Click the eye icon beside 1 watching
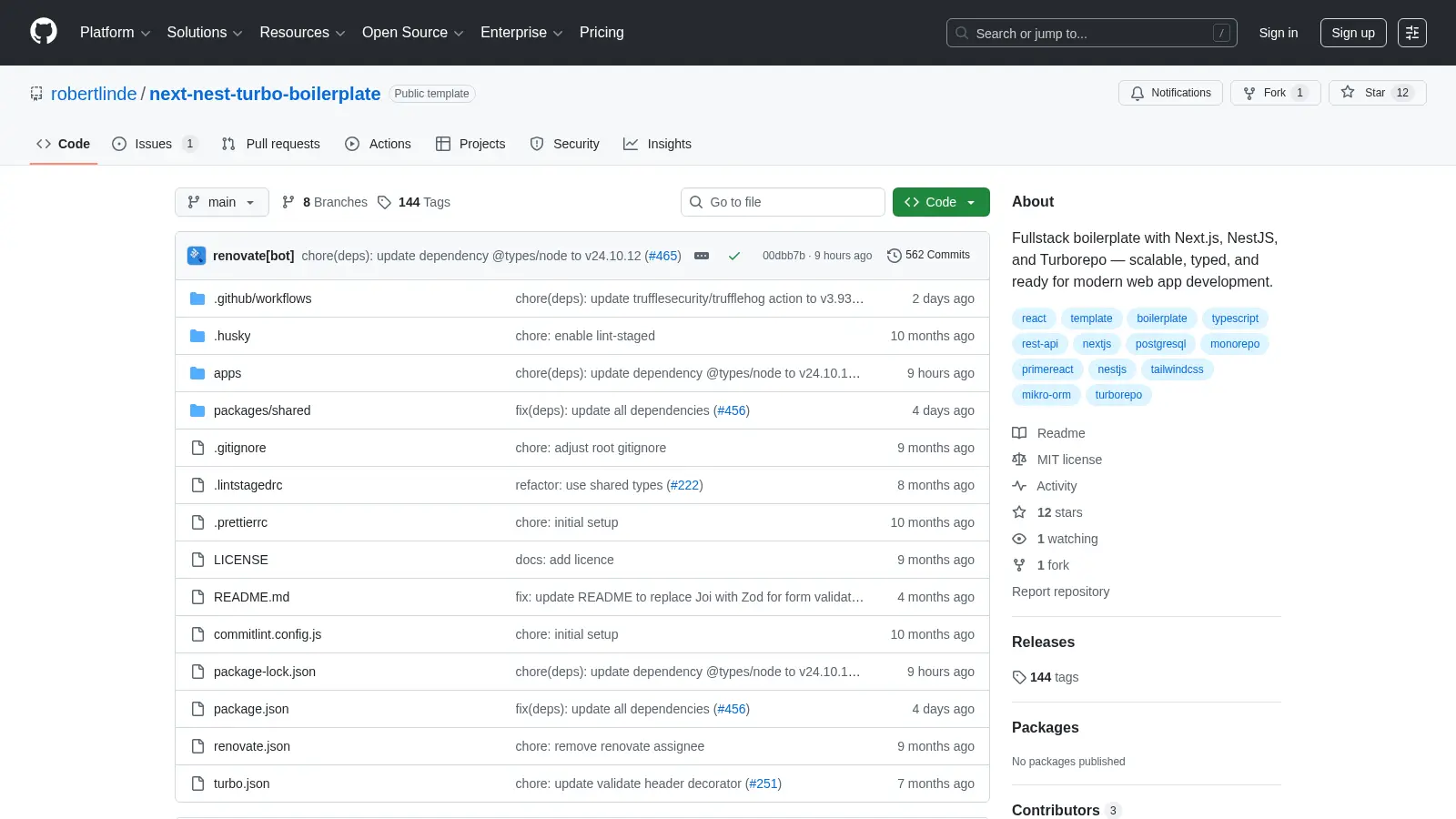This screenshot has height=819, width=1456. pyautogui.click(x=1019, y=539)
